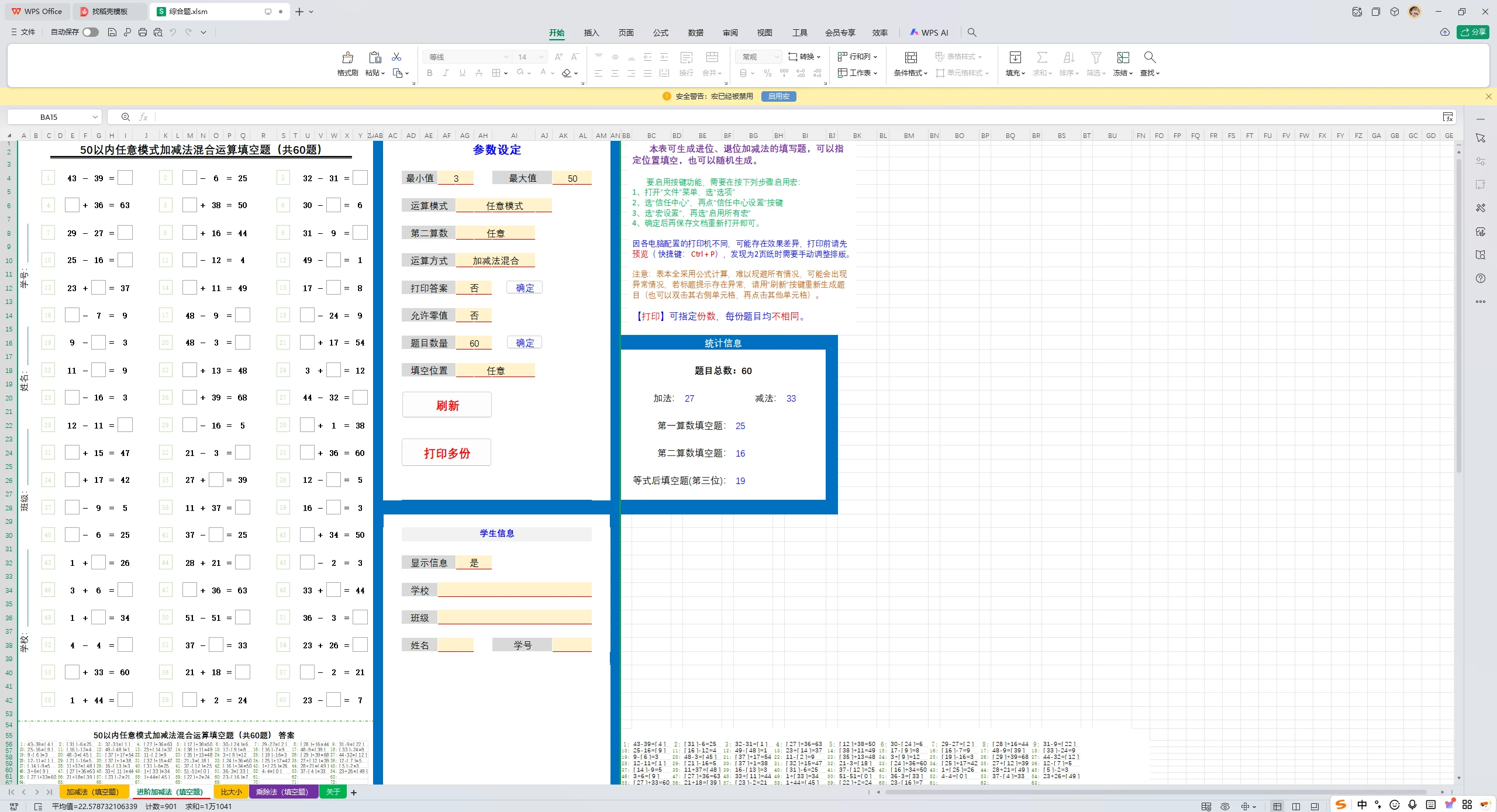The height and width of the screenshot is (812, 1497).
Task: Open the number format 常规 dropdown
Action: (x=776, y=57)
